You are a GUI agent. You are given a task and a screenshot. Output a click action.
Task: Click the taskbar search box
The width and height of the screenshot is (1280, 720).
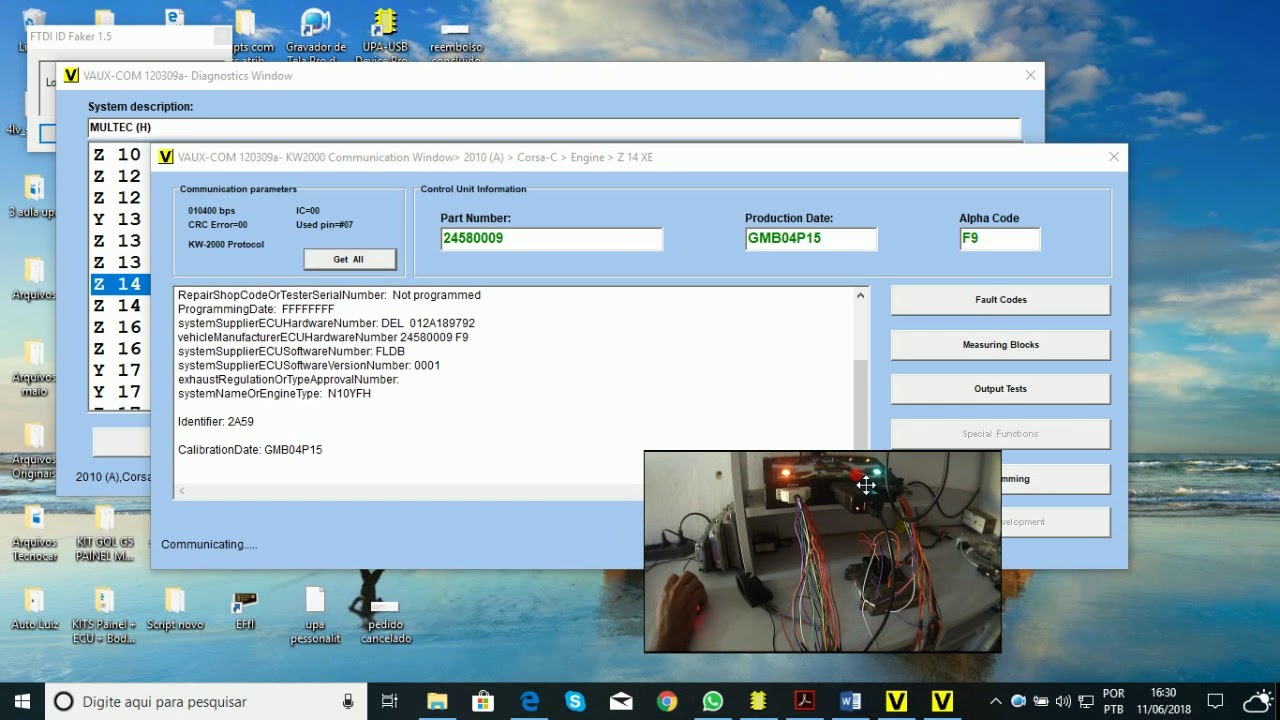206,701
